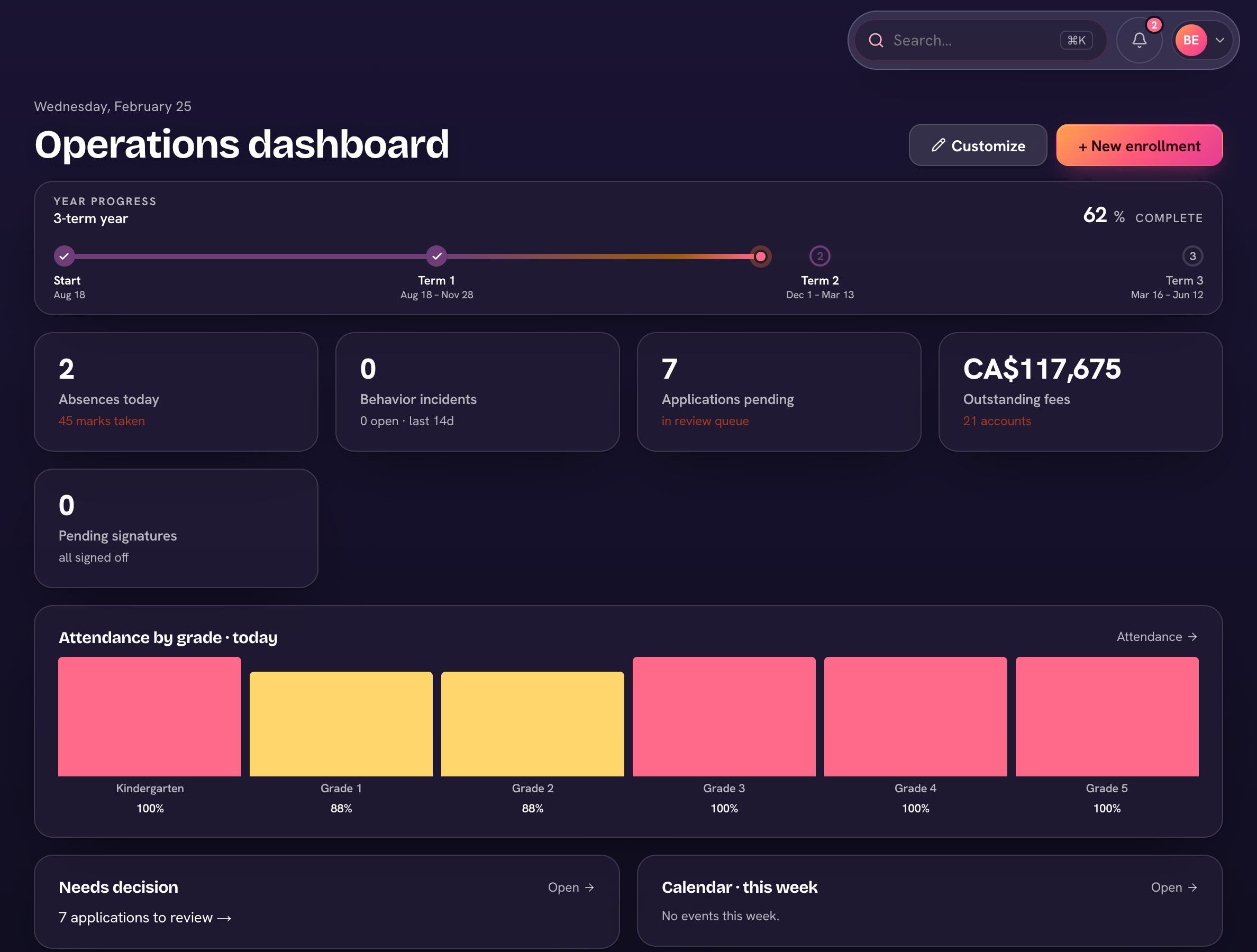Click the Grade 2 attendance bar
This screenshot has width=1257, height=952.
[532, 724]
